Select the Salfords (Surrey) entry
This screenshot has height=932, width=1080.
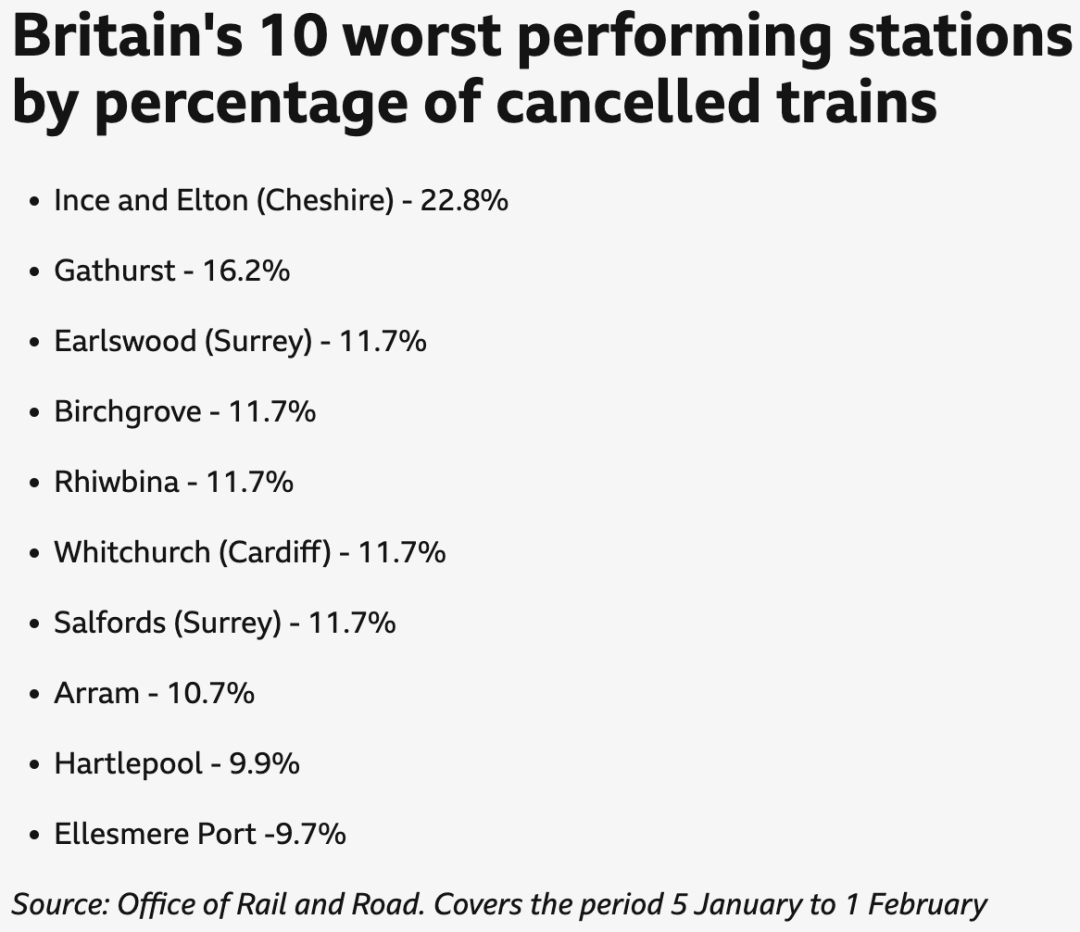[225, 623]
